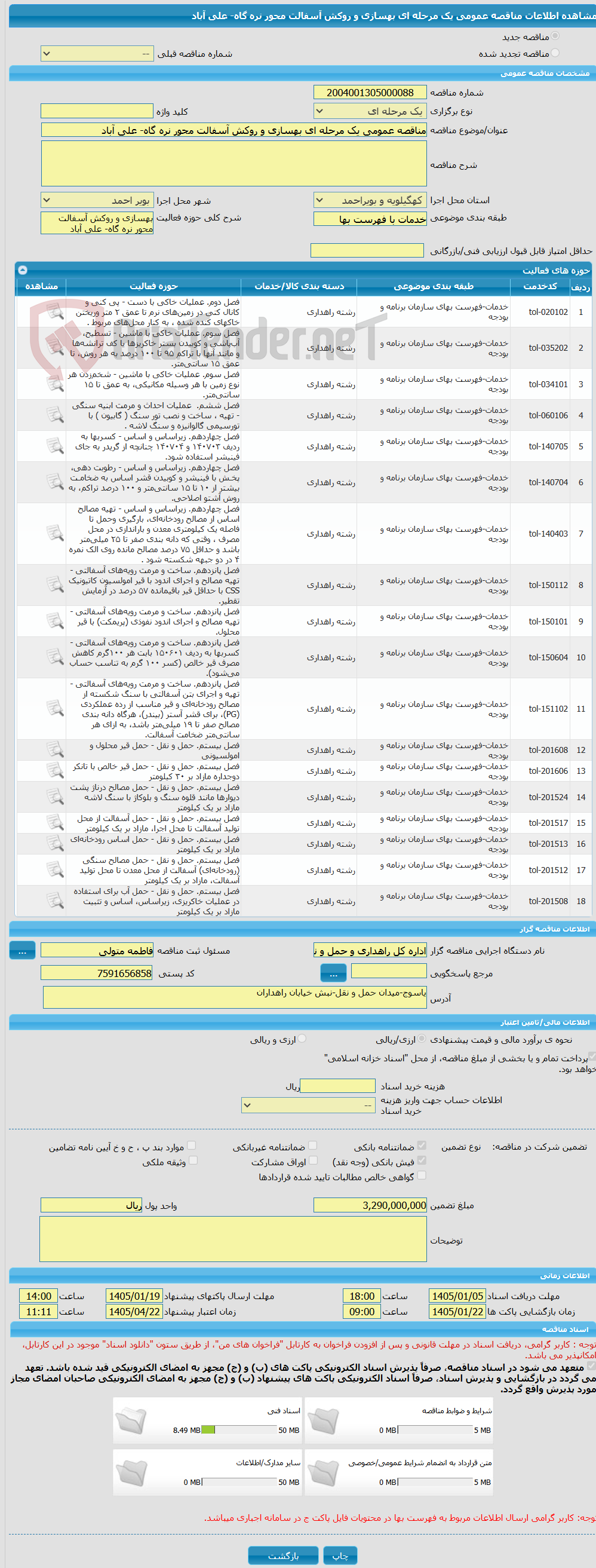Focus the کد پستی field
Viewport: 596px width, 1568px height.
tap(97, 973)
